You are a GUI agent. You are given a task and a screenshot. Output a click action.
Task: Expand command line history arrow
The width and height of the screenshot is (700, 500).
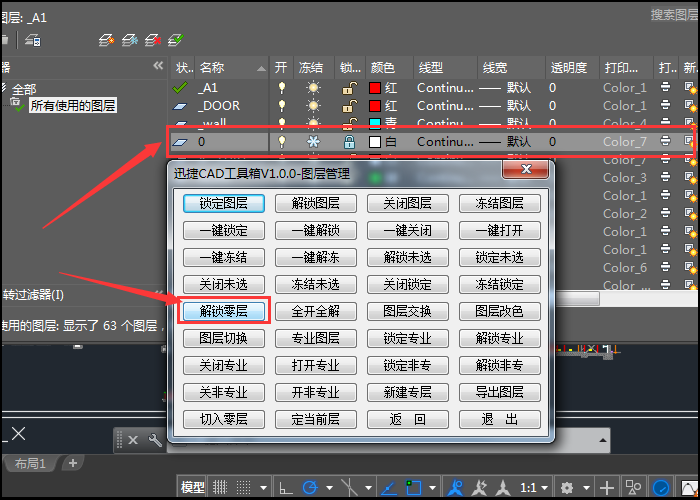[602, 440]
